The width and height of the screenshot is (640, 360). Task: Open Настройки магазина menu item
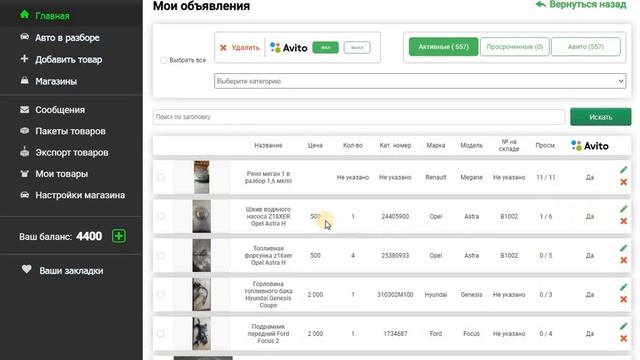tap(80, 195)
